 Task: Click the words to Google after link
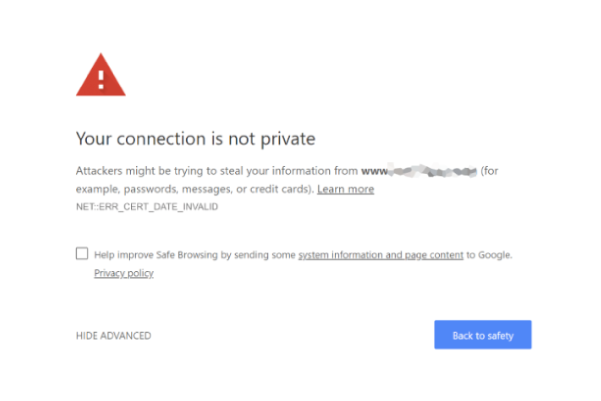489,255
